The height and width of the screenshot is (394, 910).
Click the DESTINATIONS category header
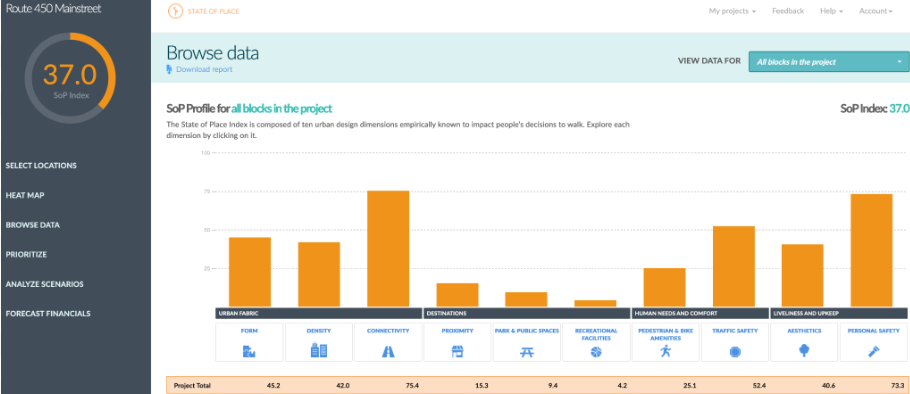click(526, 313)
